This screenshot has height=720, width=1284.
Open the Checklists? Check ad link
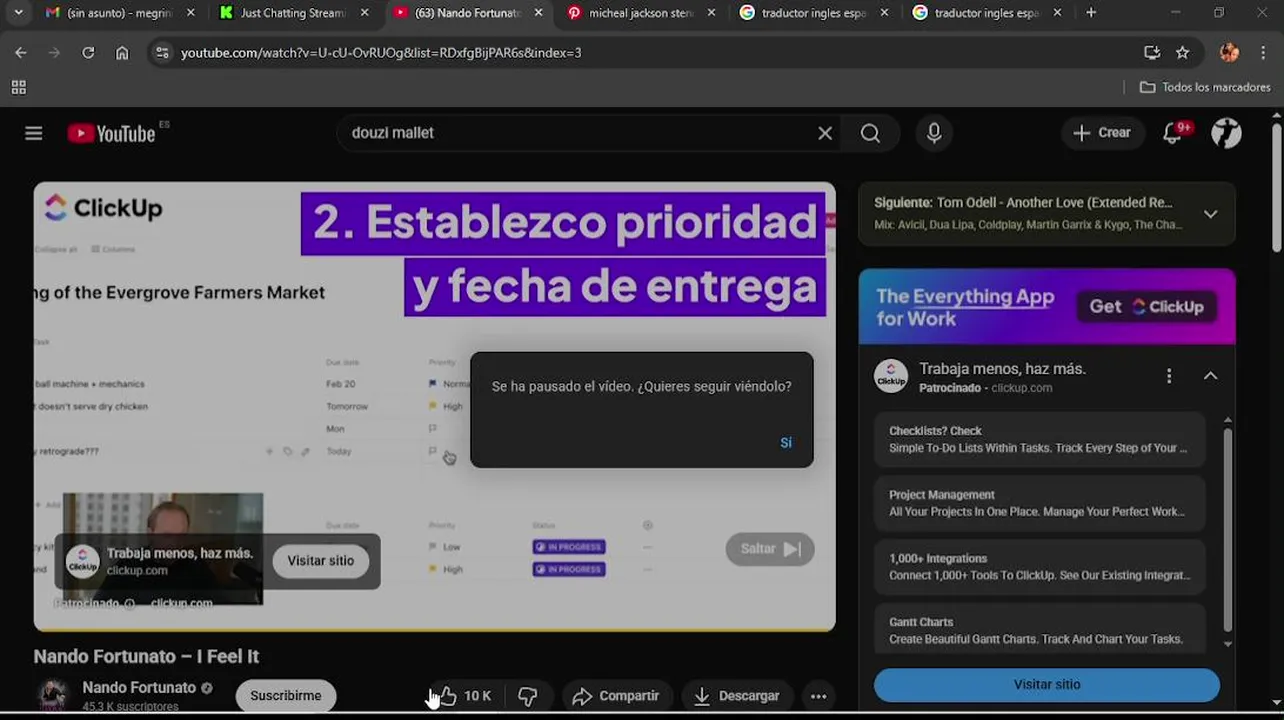click(1040, 439)
